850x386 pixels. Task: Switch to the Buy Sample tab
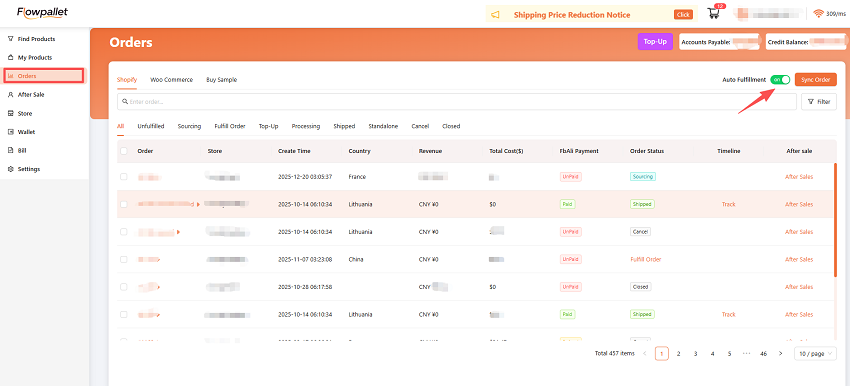pyautogui.click(x=222, y=80)
